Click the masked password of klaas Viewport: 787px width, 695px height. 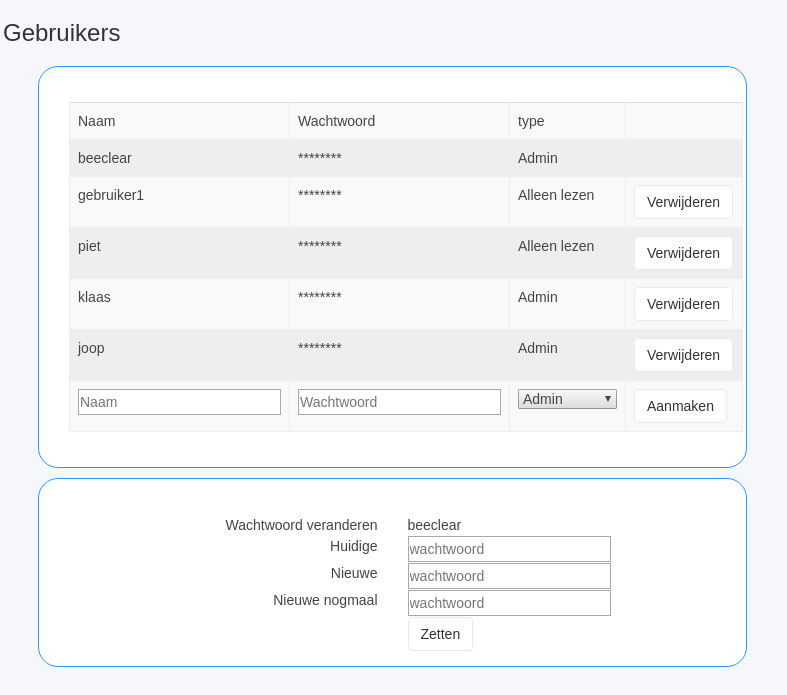[x=320, y=297]
